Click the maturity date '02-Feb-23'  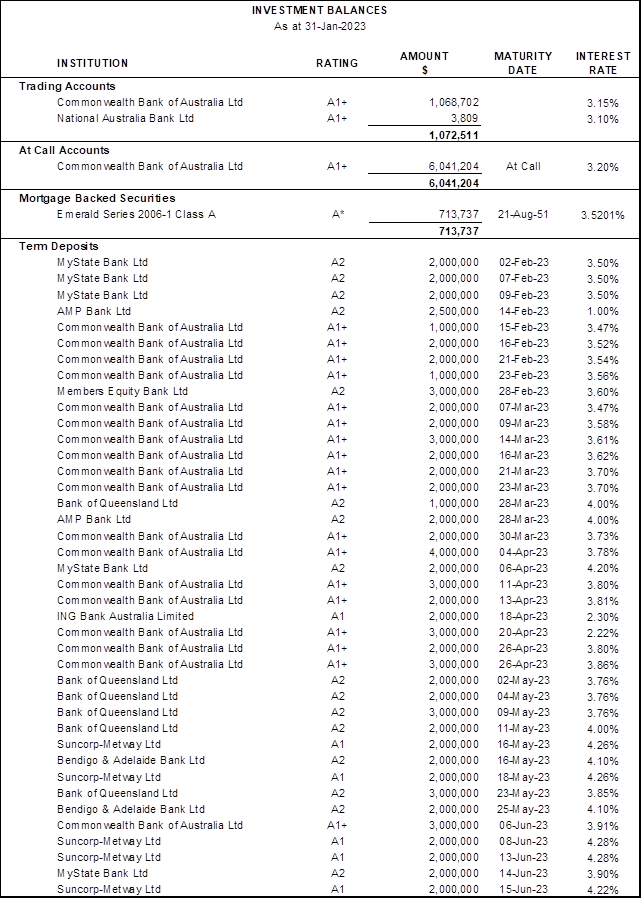pos(523,263)
